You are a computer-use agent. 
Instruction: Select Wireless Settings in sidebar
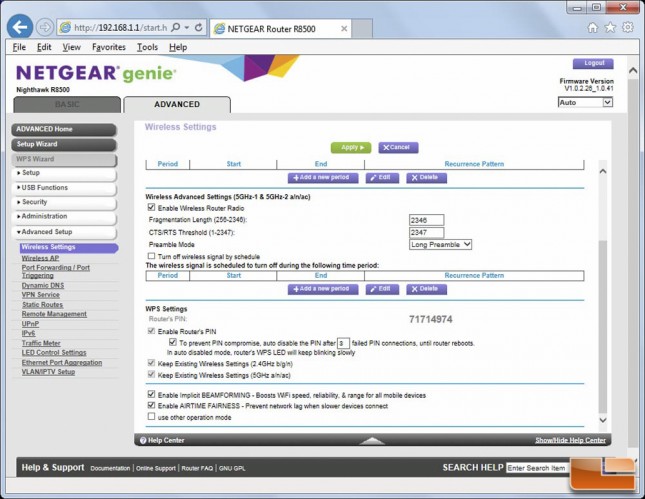tap(69, 247)
